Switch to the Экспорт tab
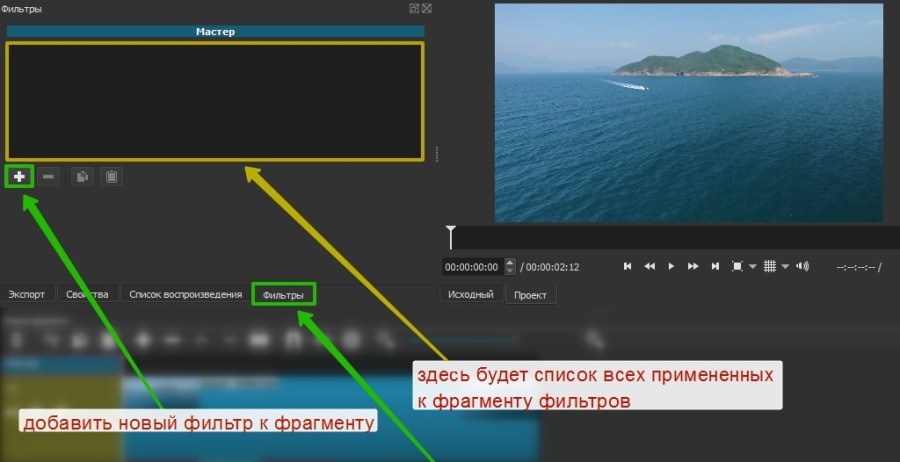The image size is (900, 462). click(x=27, y=295)
